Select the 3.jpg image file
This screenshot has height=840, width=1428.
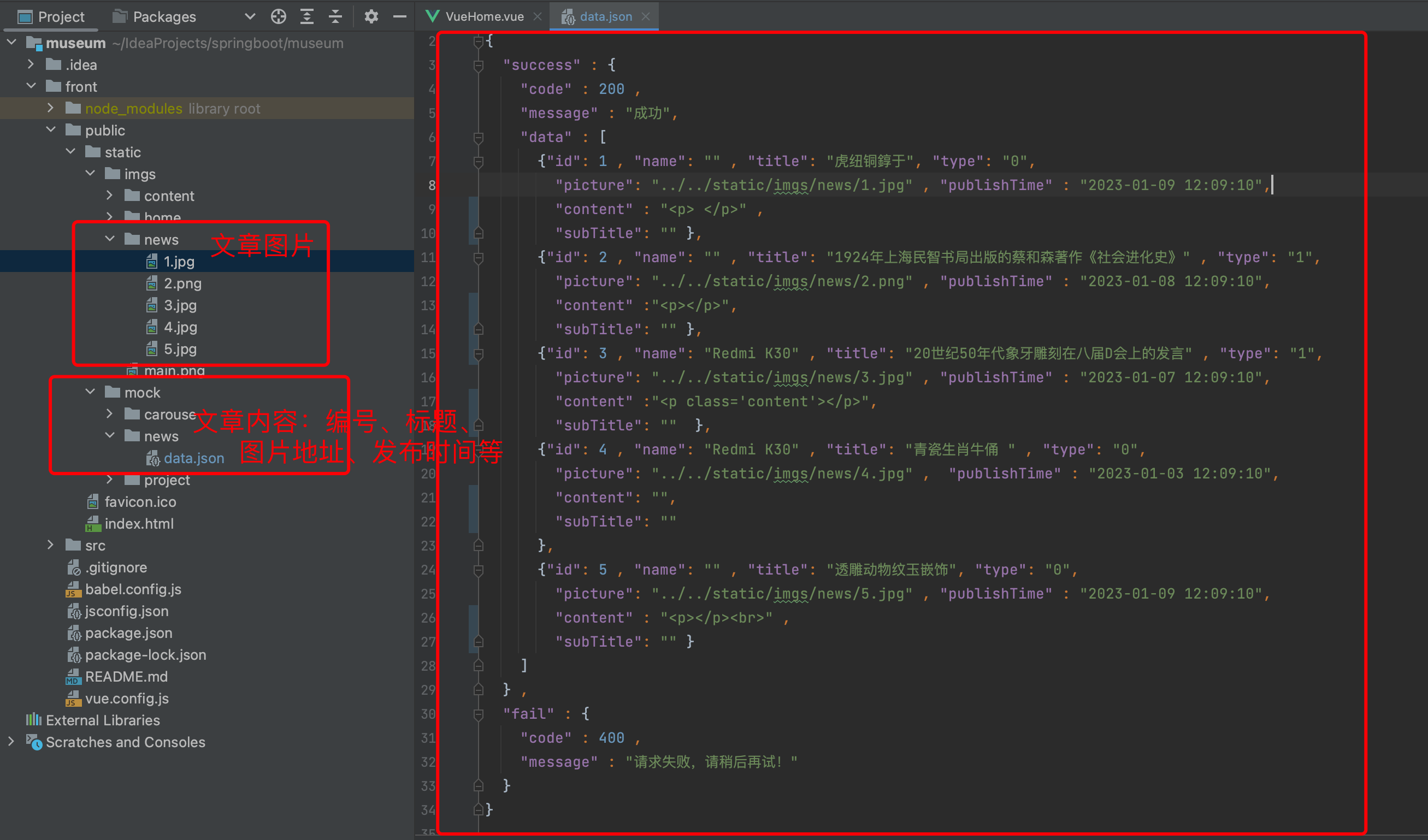[x=180, y=305]
